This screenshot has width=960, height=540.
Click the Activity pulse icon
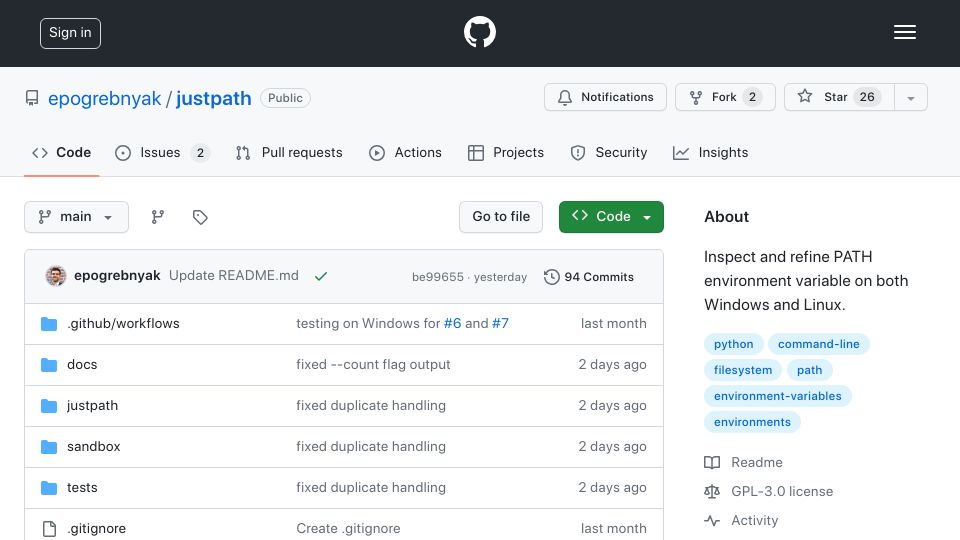click(712, 520)
